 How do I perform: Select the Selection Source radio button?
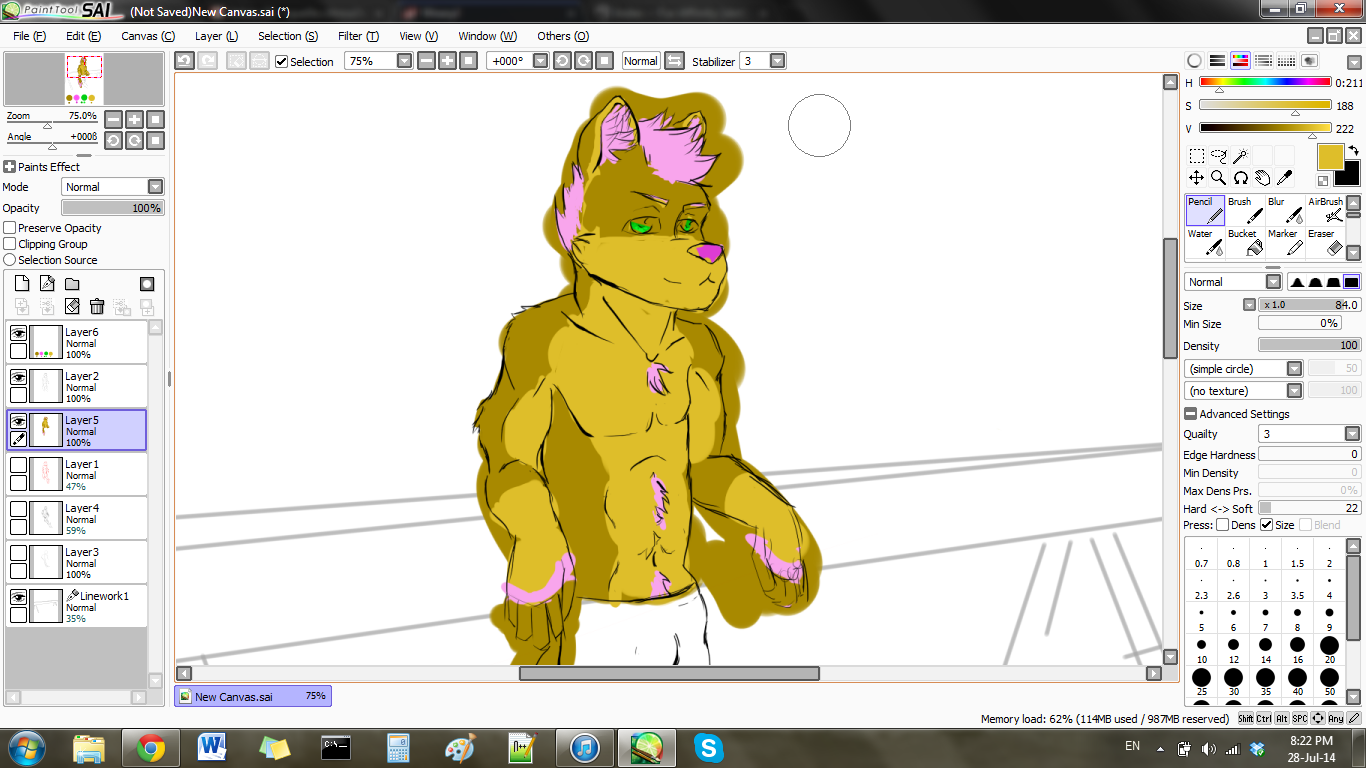[10, 260]
